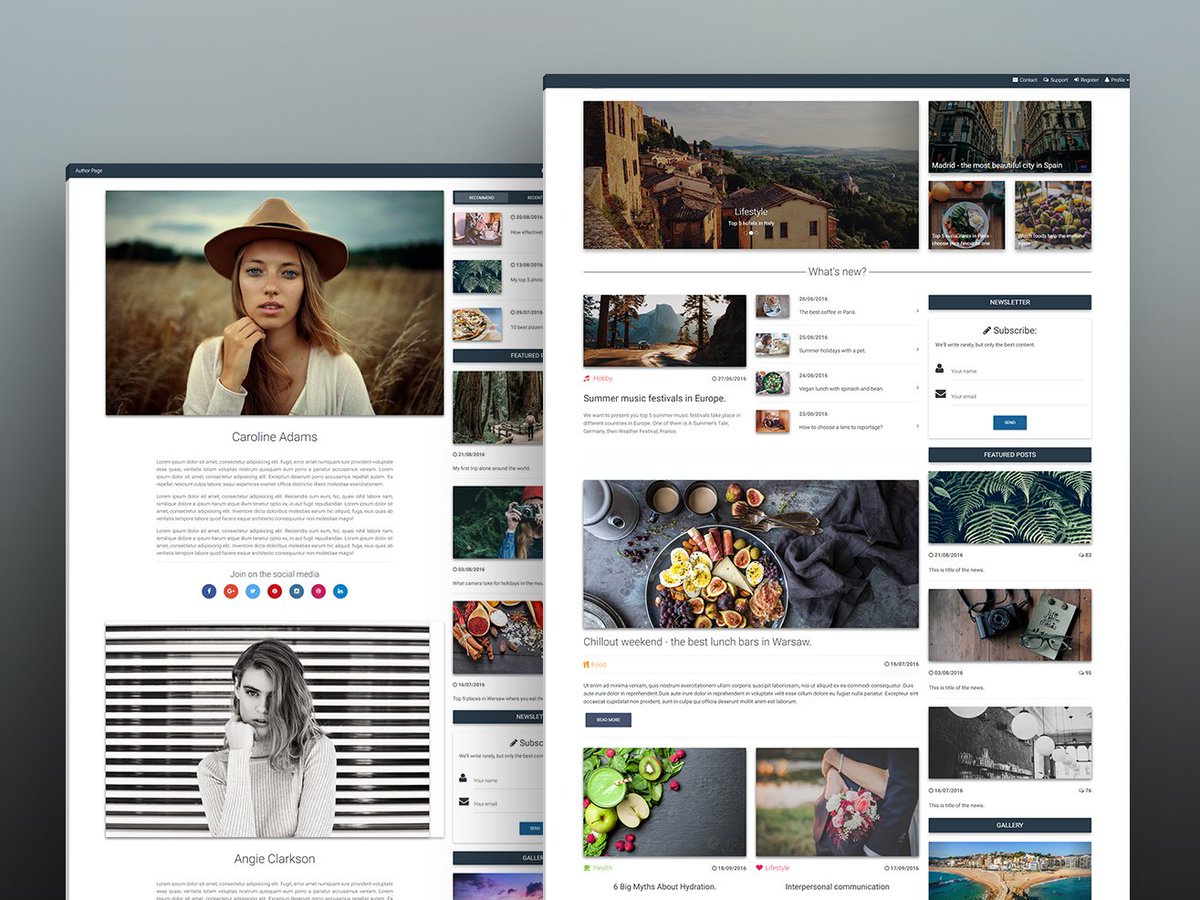
Task: Click the Register sign-in icon in top bar
Action: [1077, 80]
